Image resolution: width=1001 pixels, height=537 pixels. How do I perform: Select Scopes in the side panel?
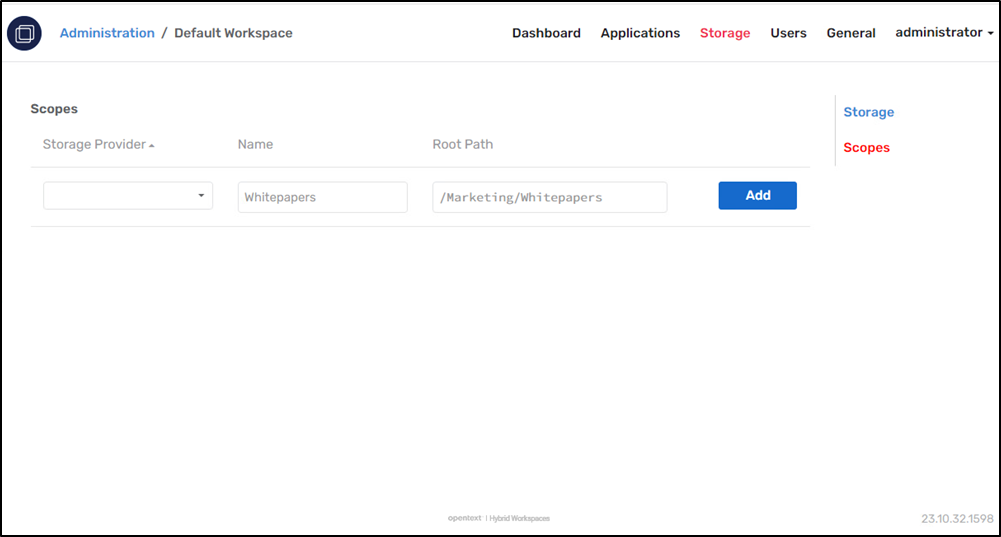[866, 147]
